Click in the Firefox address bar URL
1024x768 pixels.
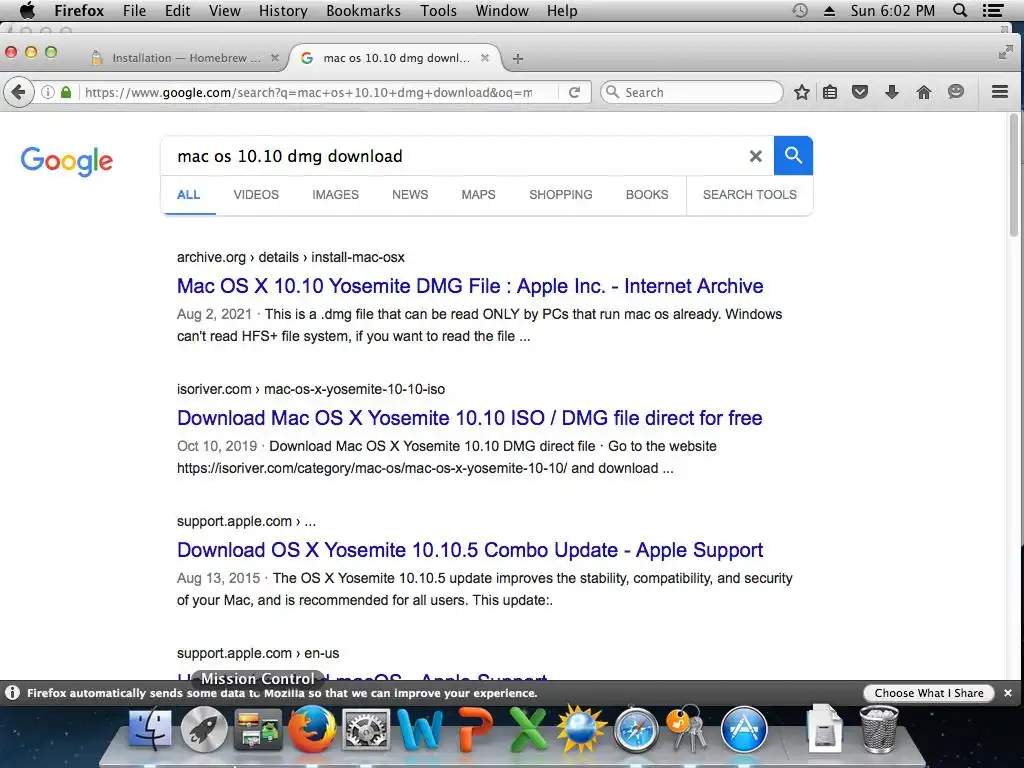[x=308, y=92]
